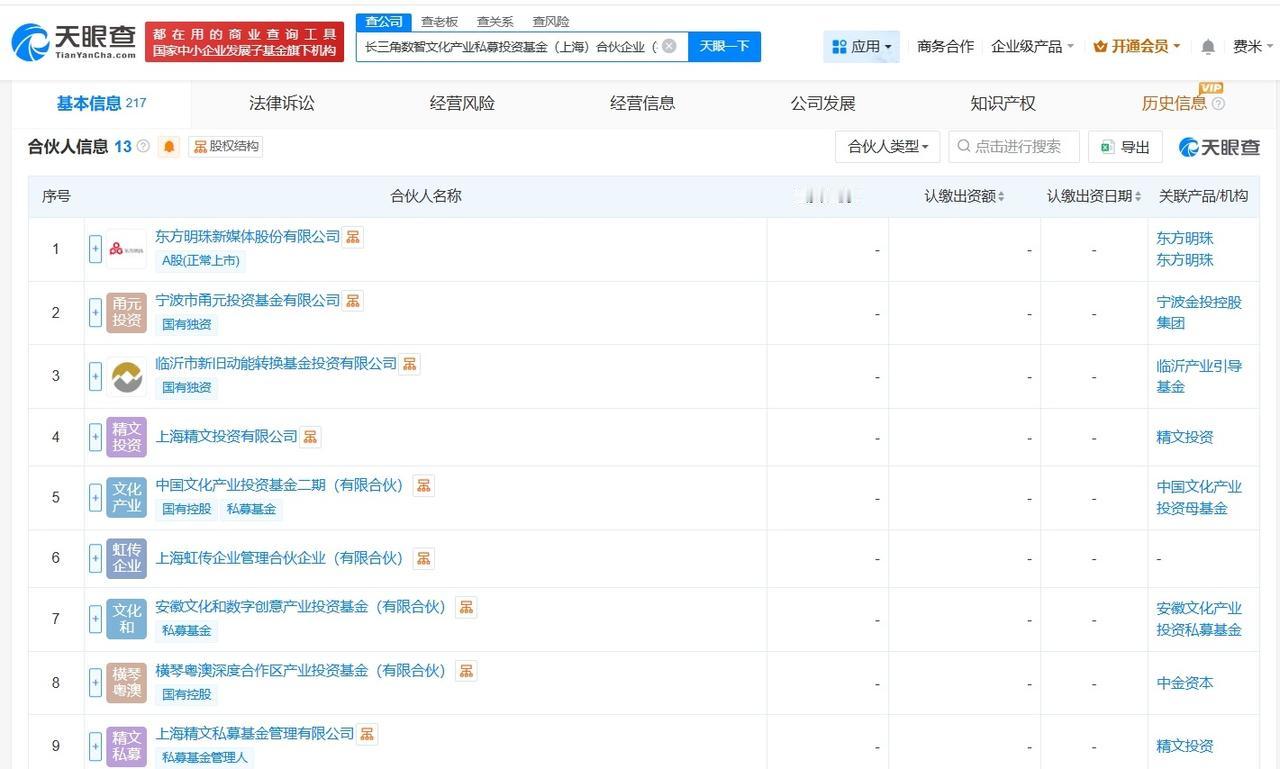Switch to the 知识产权 tab
Image resolution: width=1280 pixels, height=769 pixels.
(1003, 103)
